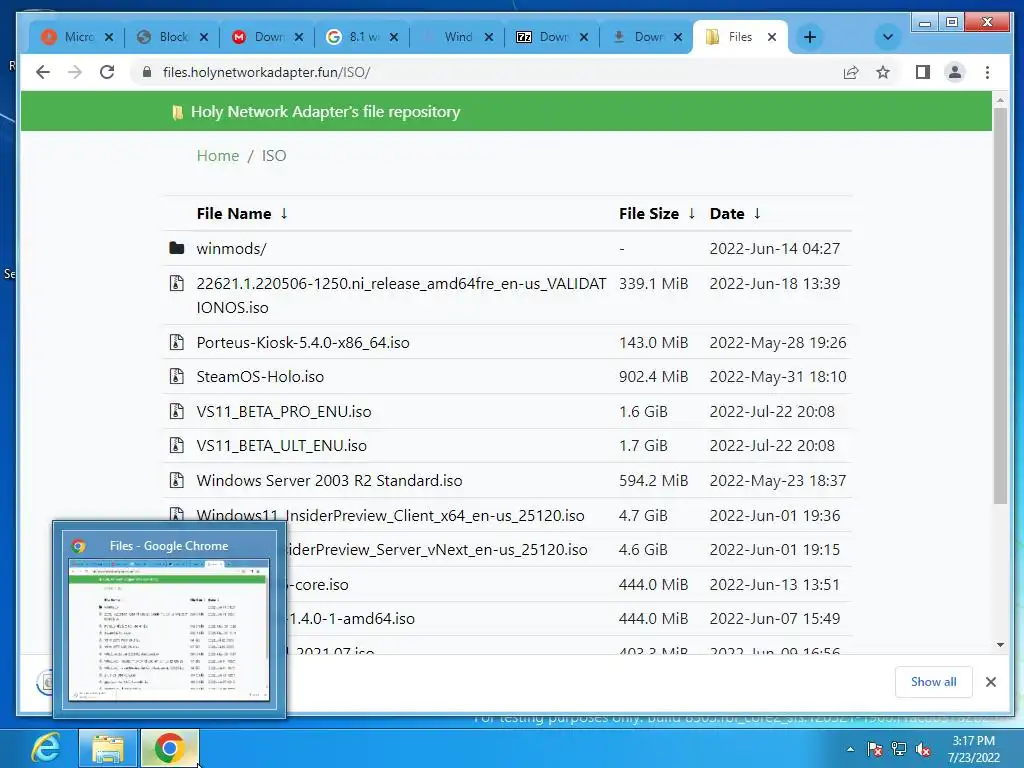Click Holy Network Adapter's file repository title
1024x768 pixels.
(325, 112)
